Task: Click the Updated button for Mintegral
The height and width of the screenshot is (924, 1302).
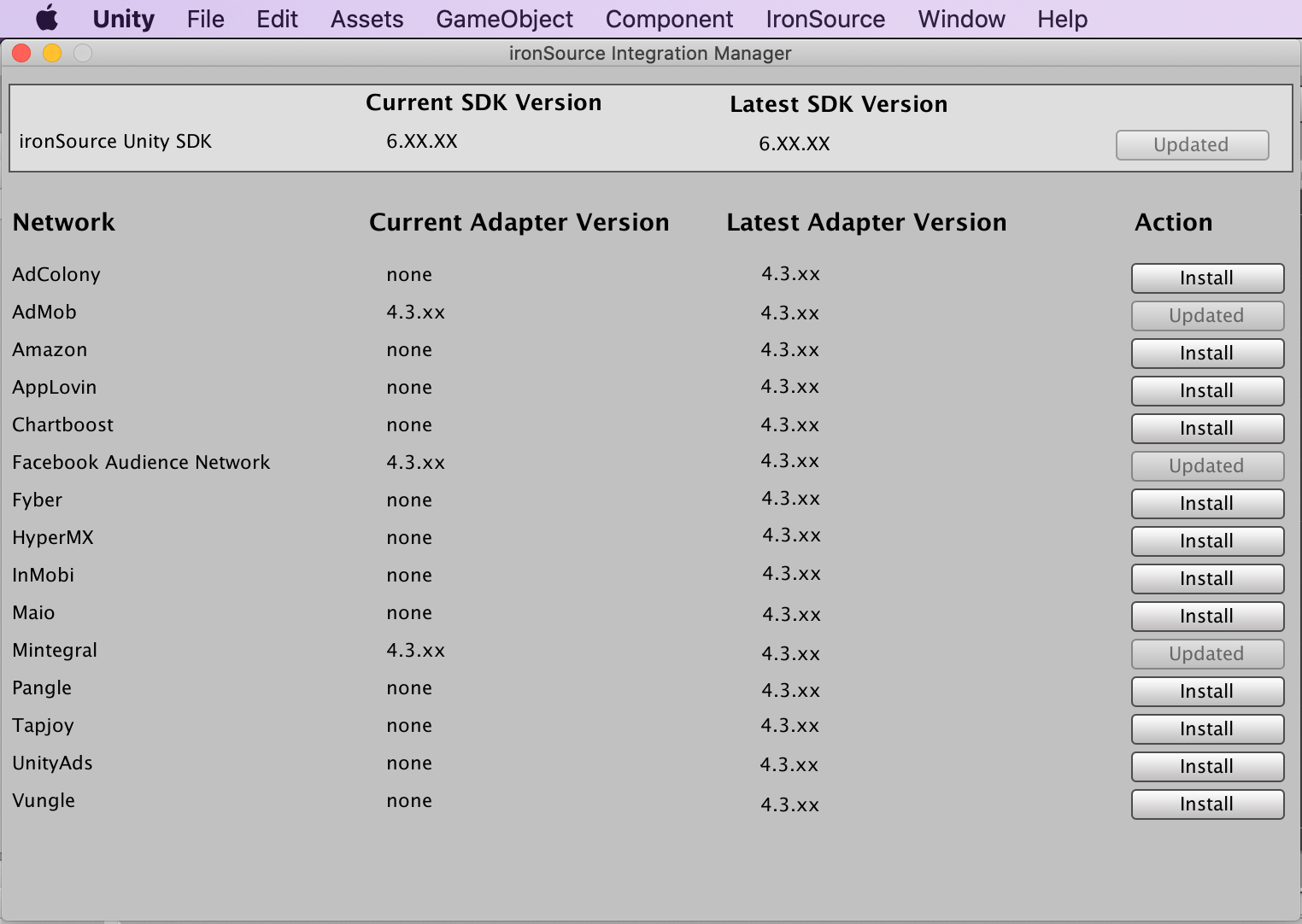Action: [1207, 654]
